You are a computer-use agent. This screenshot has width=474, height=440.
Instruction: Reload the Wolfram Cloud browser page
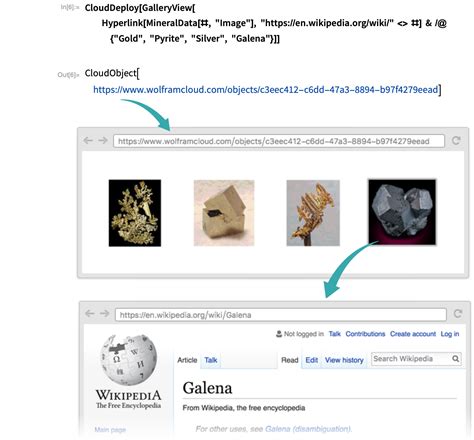coord(456,141)
